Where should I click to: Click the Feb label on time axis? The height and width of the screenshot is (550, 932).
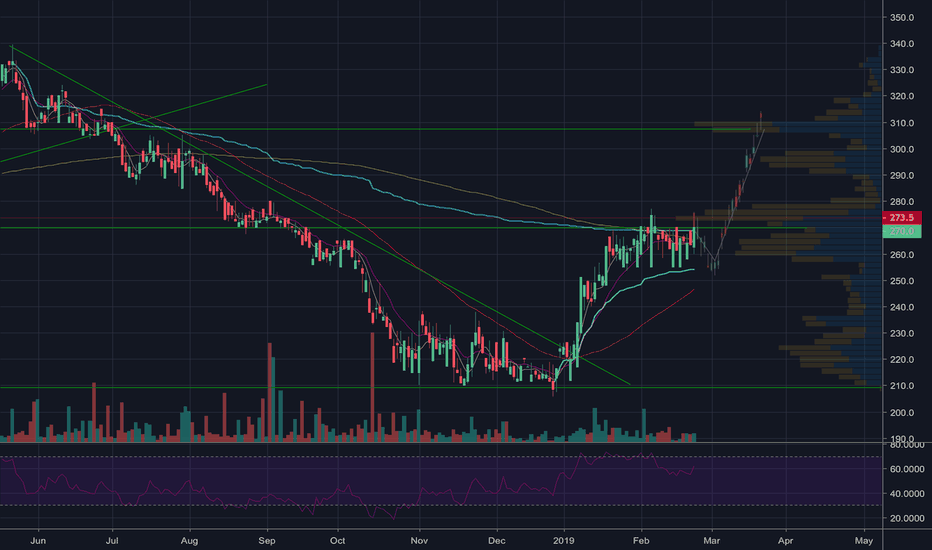click(x=641, y=540)
